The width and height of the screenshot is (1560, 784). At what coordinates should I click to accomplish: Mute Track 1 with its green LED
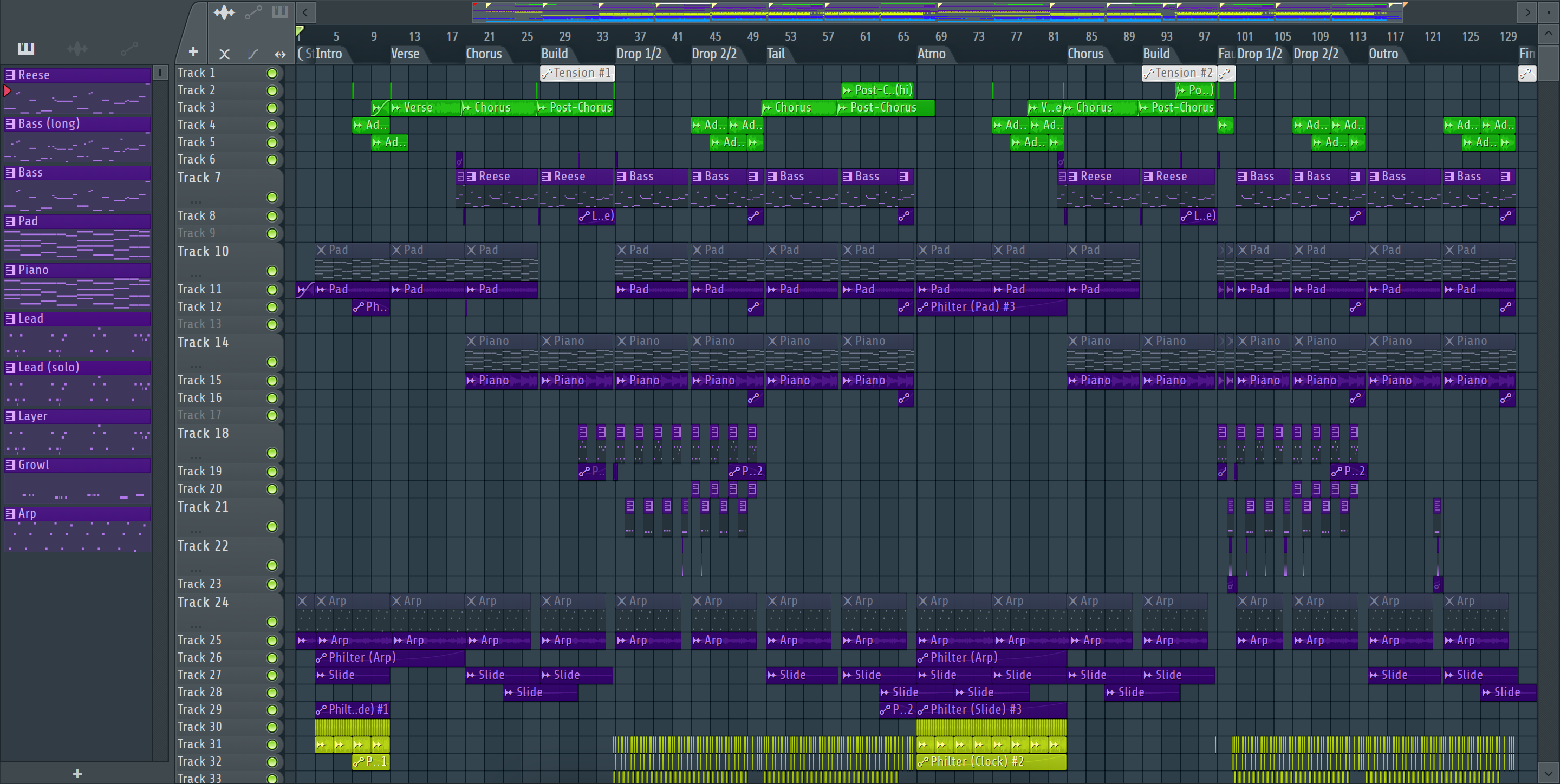272,73
